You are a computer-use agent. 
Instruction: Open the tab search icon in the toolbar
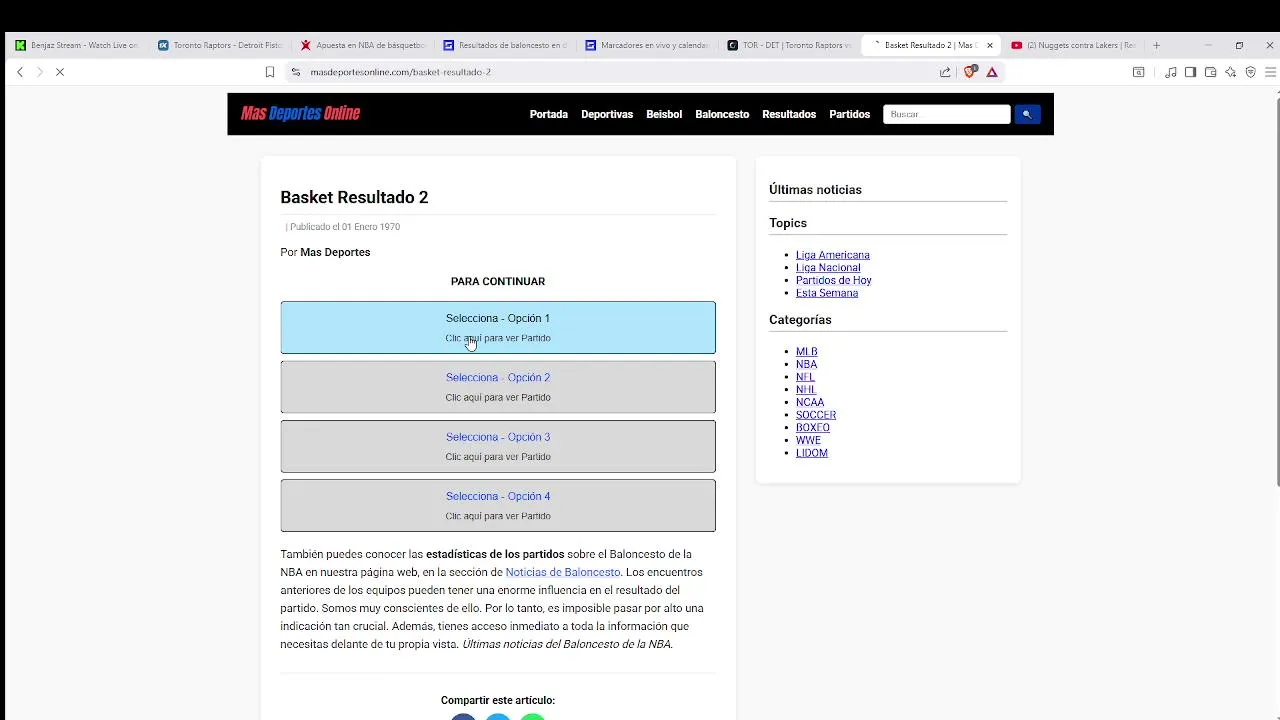coord(1138,72)
